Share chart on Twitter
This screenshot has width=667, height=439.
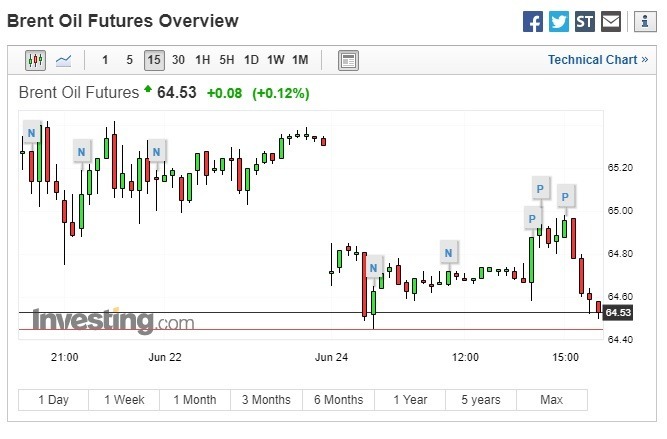(x=559, y=21)
